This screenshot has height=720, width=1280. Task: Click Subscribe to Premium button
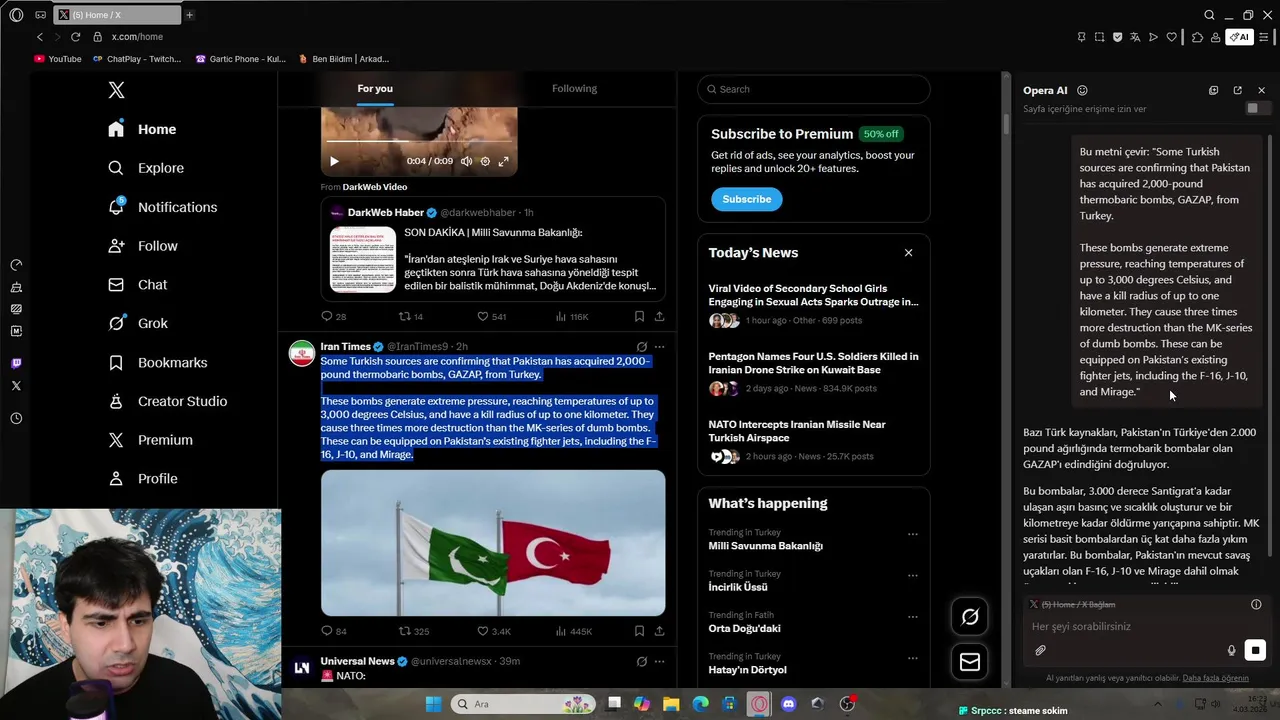pyautogui.click(x=747, y=199)
